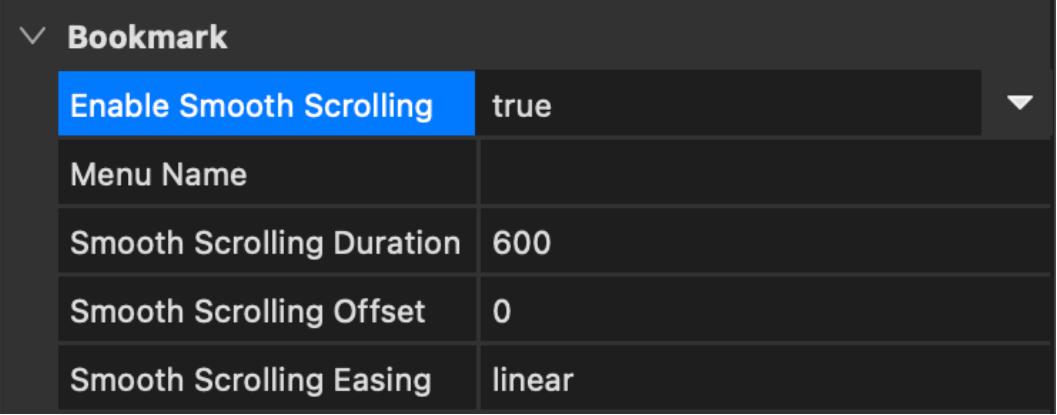
Task: Open the Enable Smooth Scrolling dropdown arrow
Action: tap(1019, 103)
